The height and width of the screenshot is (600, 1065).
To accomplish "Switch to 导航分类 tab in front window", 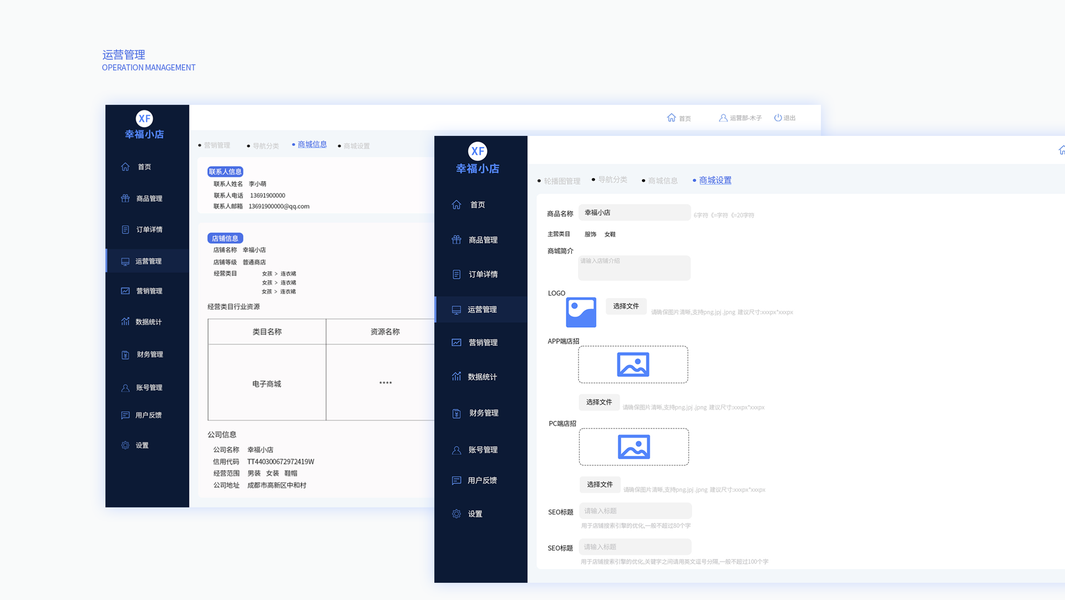I will coord(613,179).
